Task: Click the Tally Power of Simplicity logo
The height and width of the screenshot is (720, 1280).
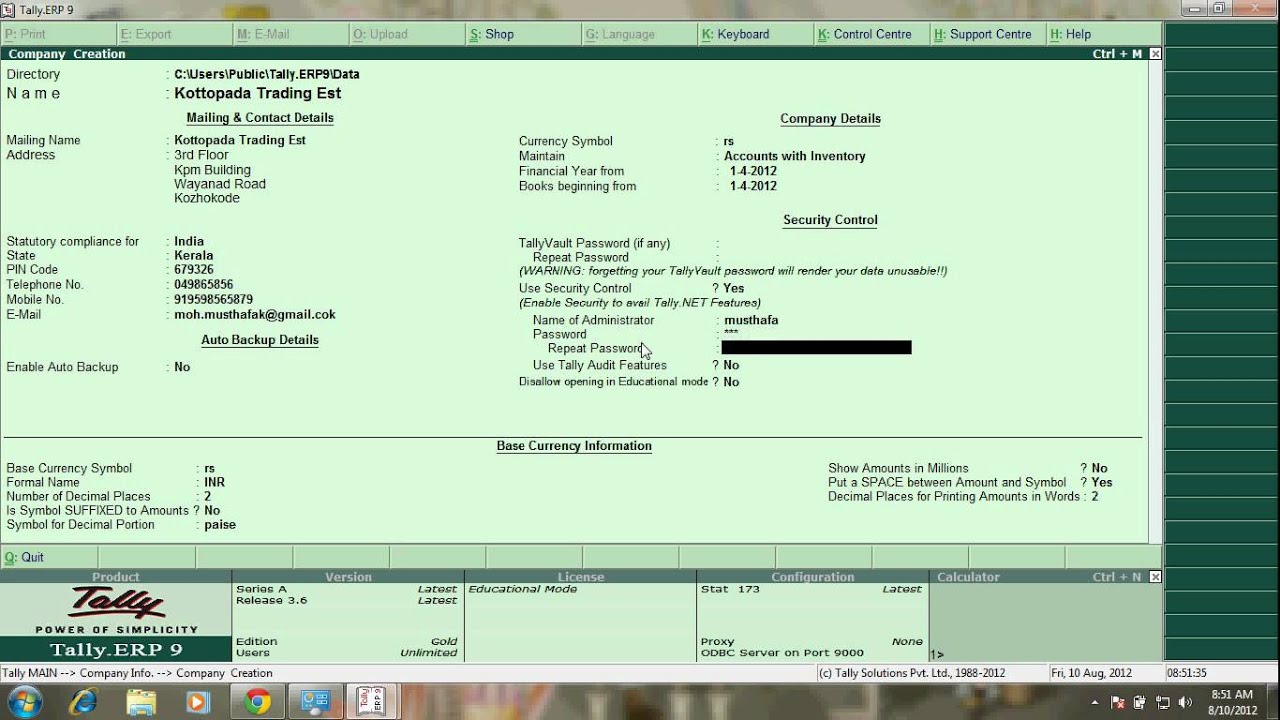Action: point(116,610)
